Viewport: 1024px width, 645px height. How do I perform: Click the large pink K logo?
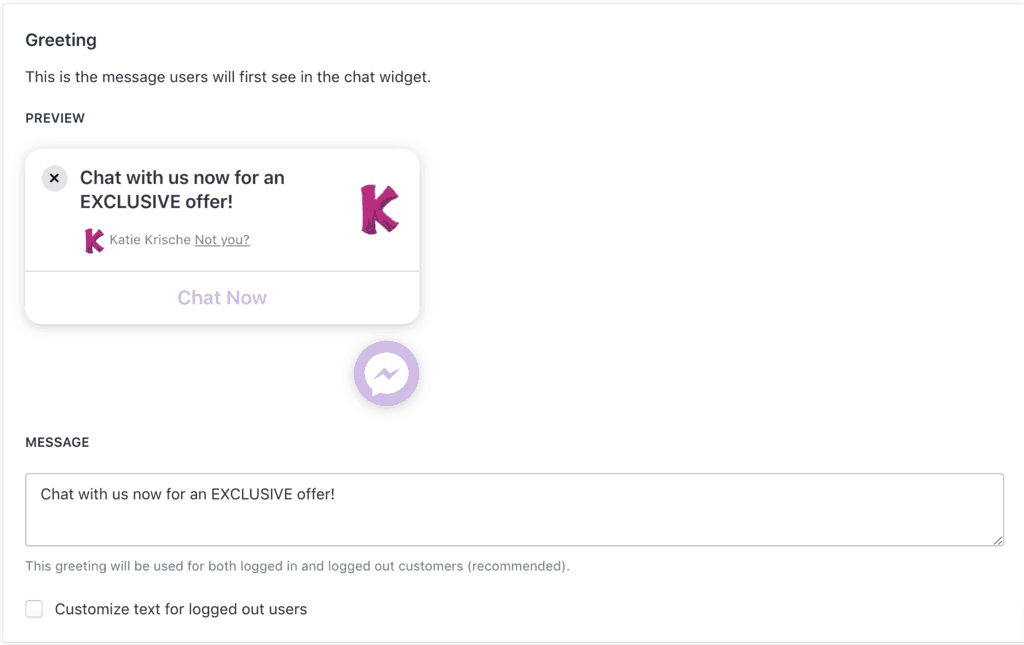[379, 209]
